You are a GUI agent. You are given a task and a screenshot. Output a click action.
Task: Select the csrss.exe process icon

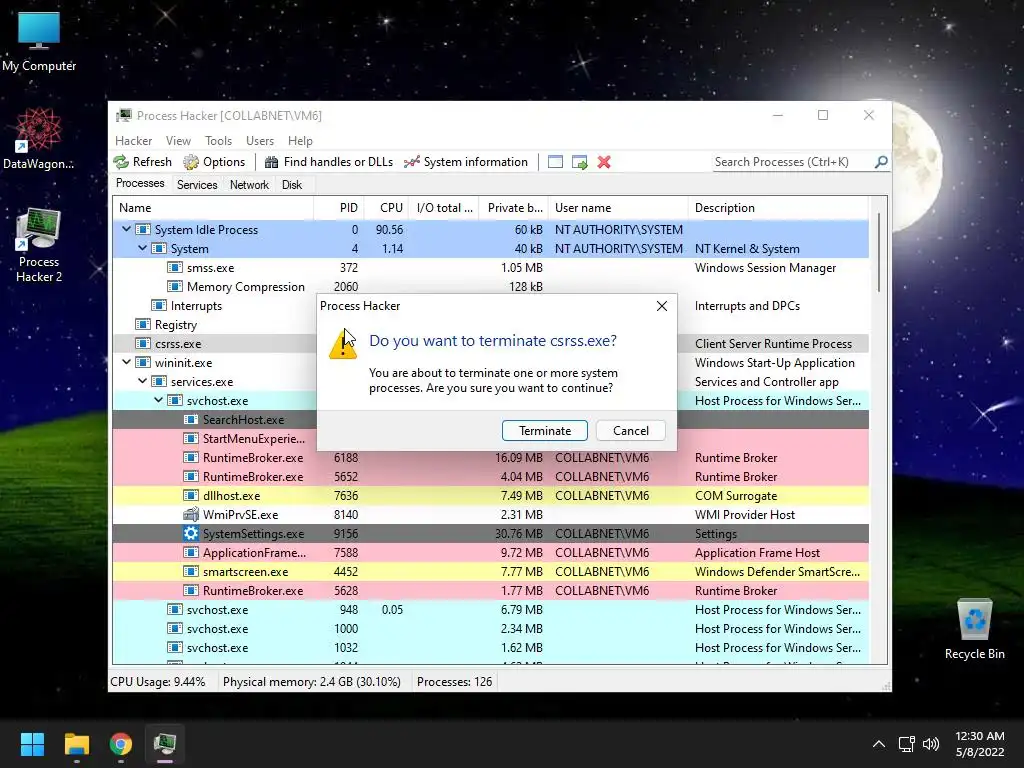pyautogui.click(x=142, y=344)
